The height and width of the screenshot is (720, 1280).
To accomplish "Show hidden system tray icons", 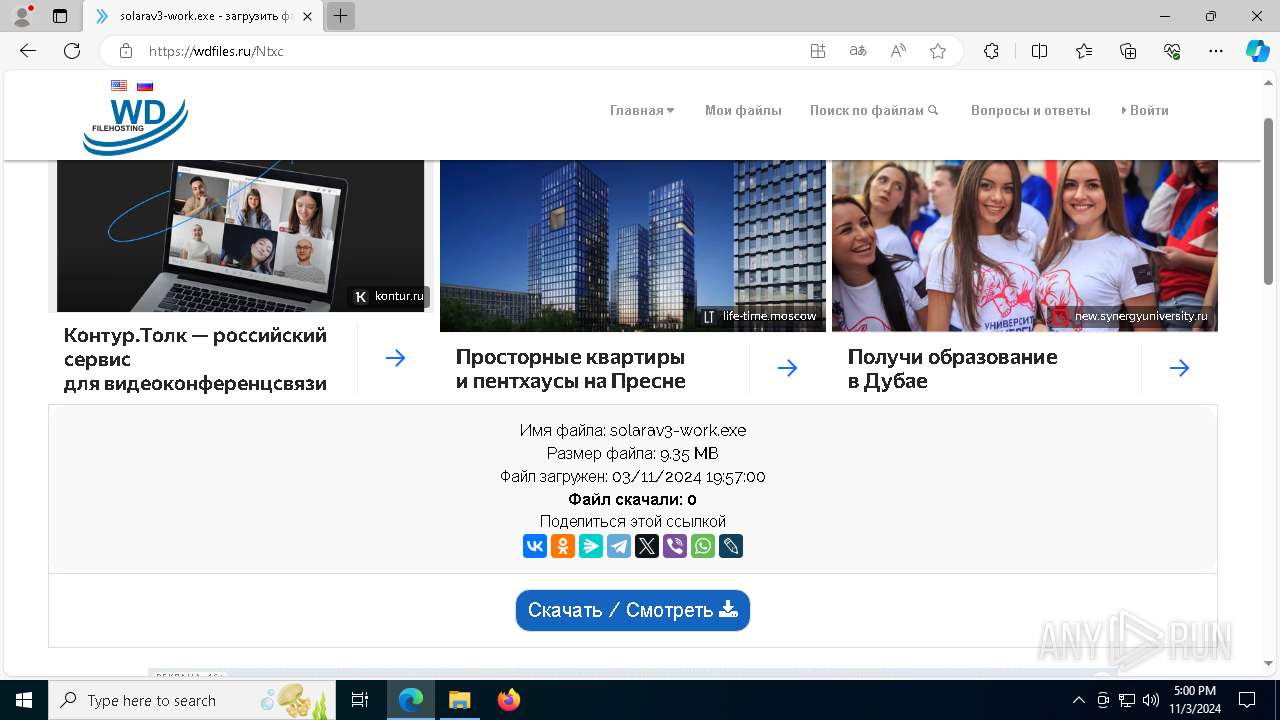I will 1078,700.
